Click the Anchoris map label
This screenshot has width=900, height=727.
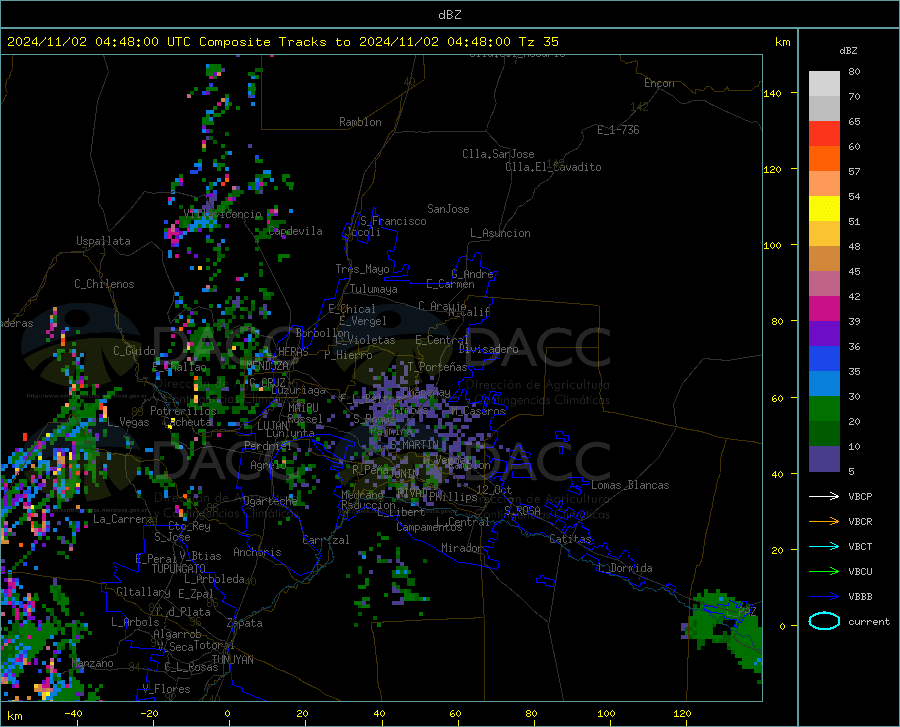(x=257, y=552)
